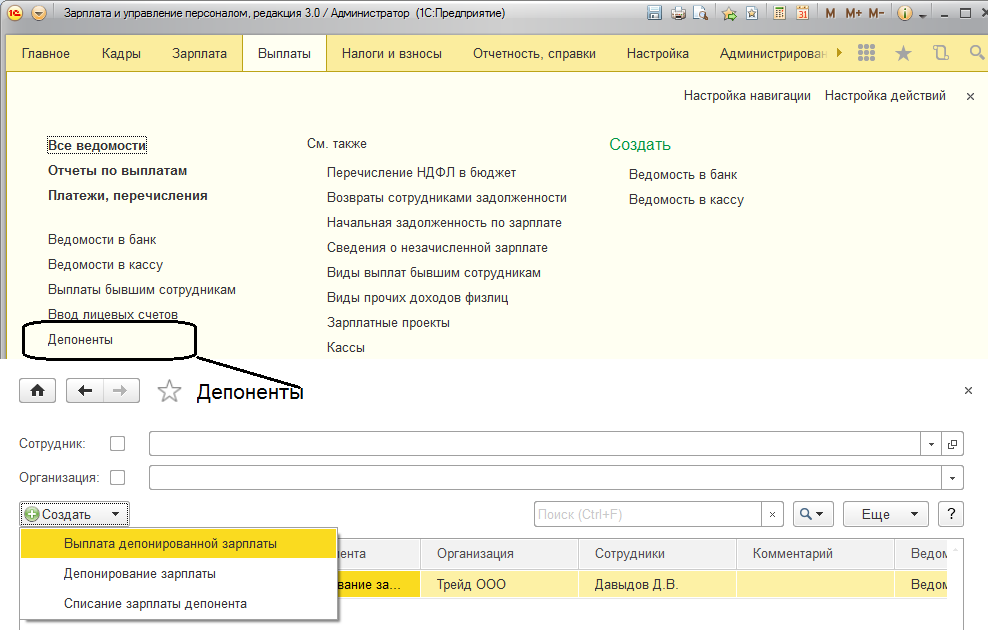Open the functions menu grid icon
The width and height of the screenshot is (988, 630).
tap(867, 53)
